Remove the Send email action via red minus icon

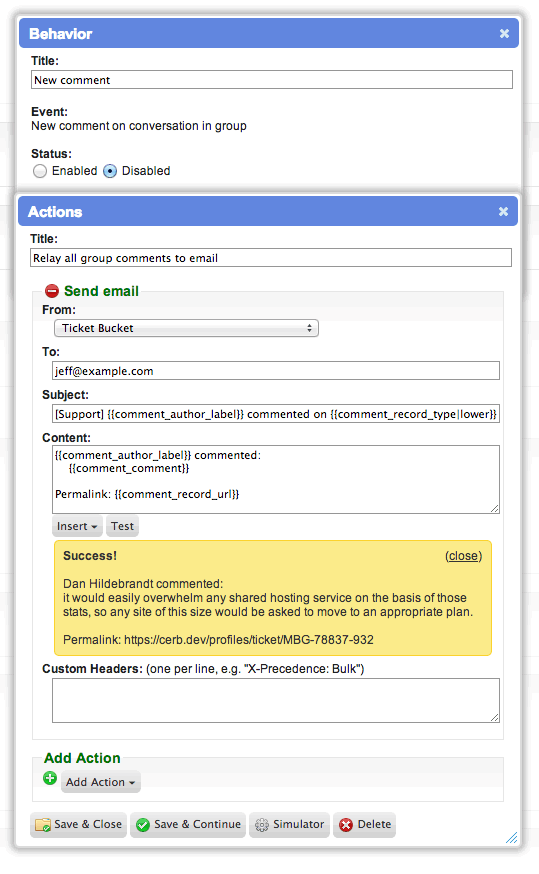point(52,291)
